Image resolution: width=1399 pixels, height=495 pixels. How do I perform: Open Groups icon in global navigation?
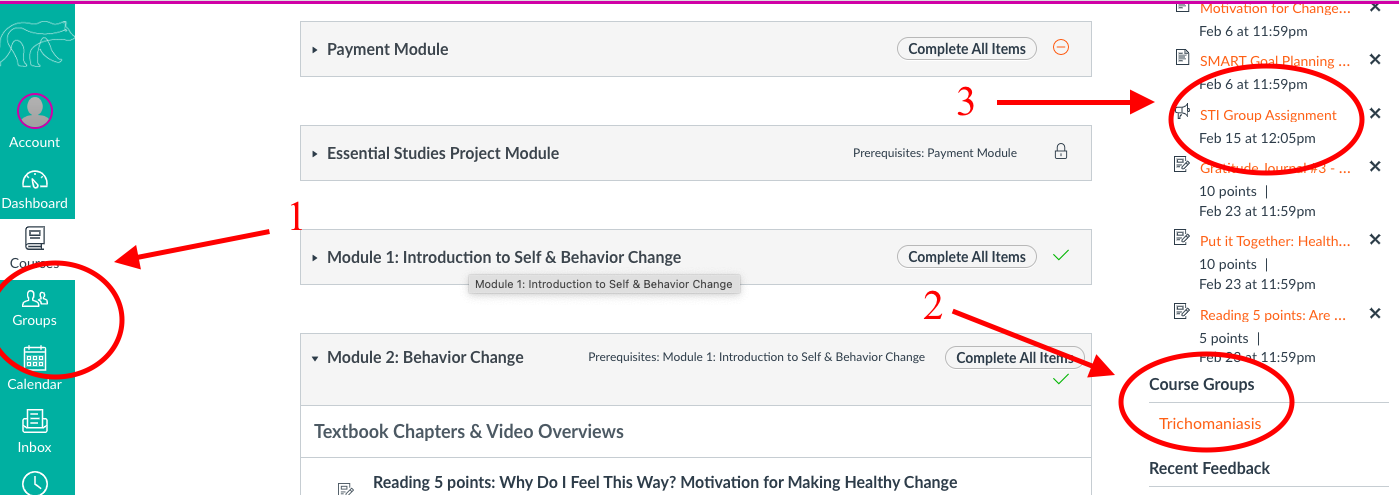tap(35, 298)
